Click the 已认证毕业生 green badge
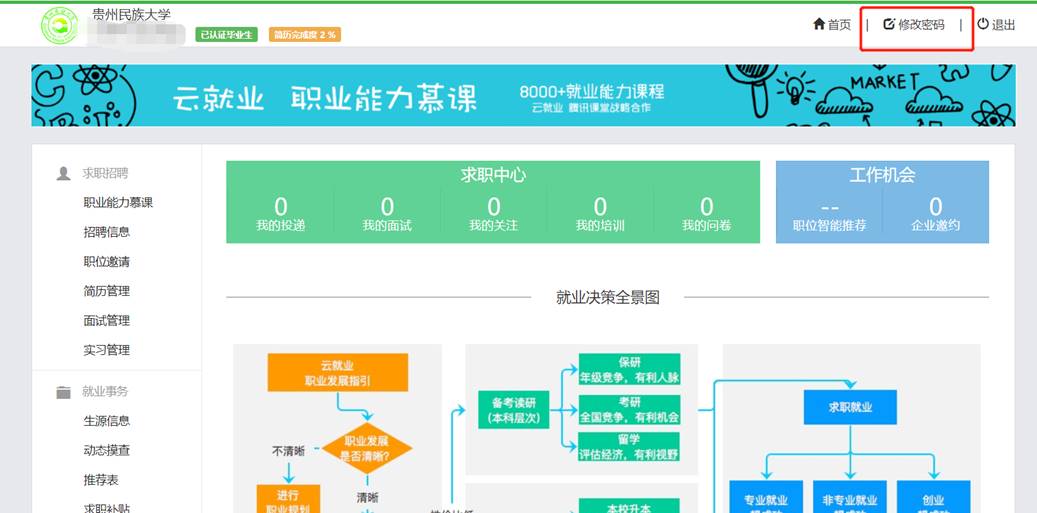The width and height of the screenshot is (1037, 513). point(227,35)
